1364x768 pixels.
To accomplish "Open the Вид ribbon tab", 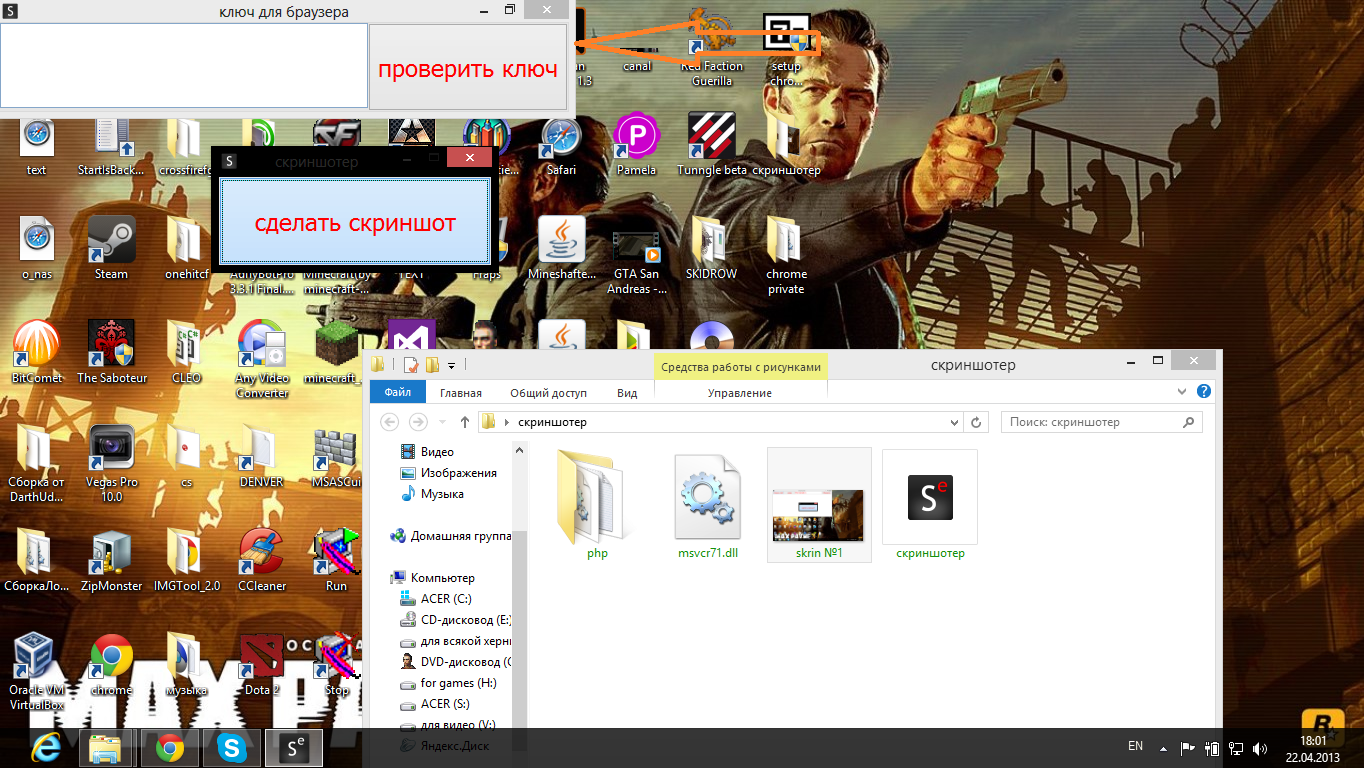I will [x=627, y=393].
